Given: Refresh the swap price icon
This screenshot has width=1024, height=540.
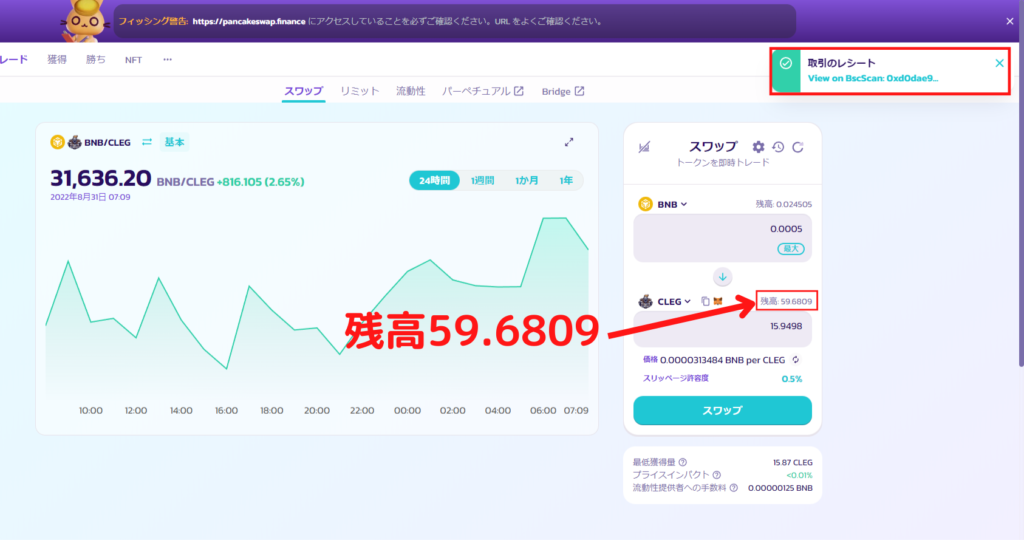Looking at the screenshot, I should [x=797, y=147].
